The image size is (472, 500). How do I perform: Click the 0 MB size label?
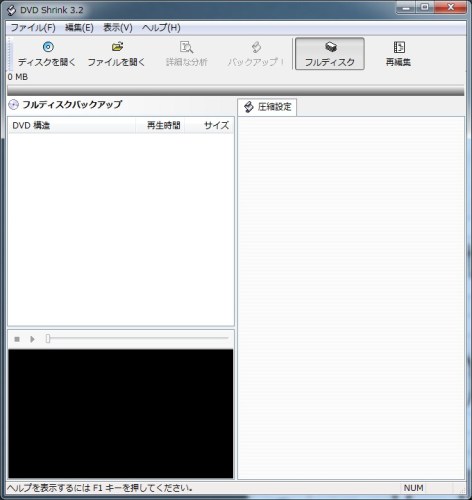pos(18,77)
